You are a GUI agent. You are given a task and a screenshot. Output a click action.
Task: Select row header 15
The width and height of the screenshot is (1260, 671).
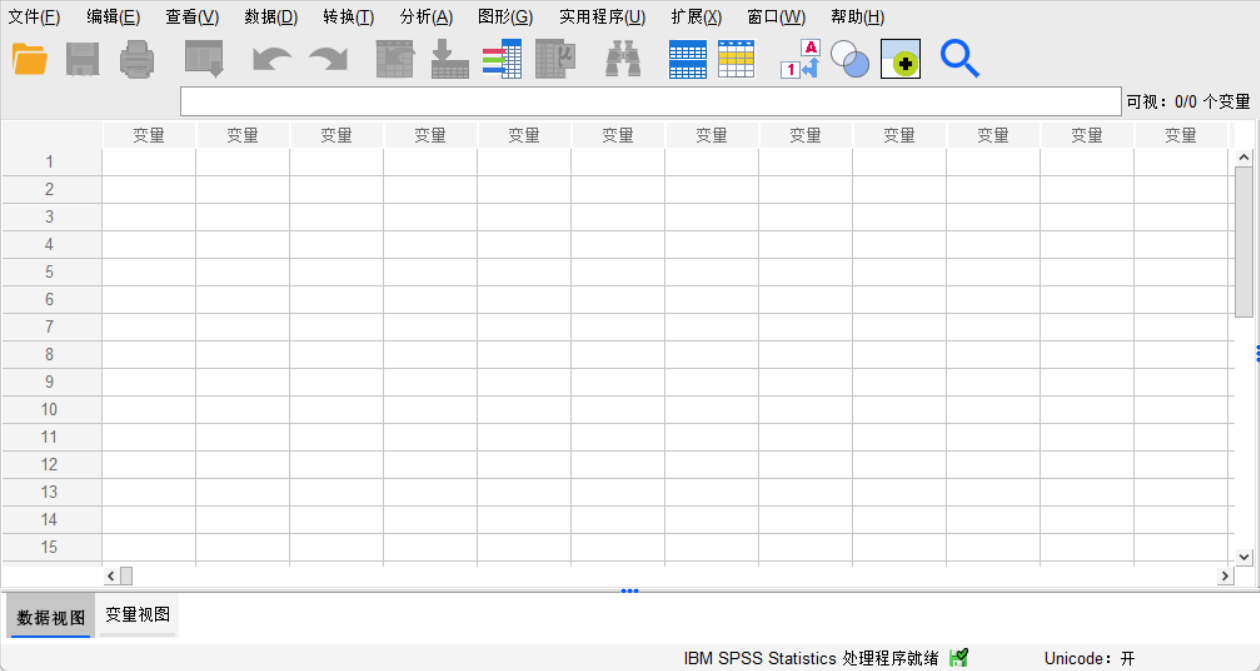(x=51, y=547)
